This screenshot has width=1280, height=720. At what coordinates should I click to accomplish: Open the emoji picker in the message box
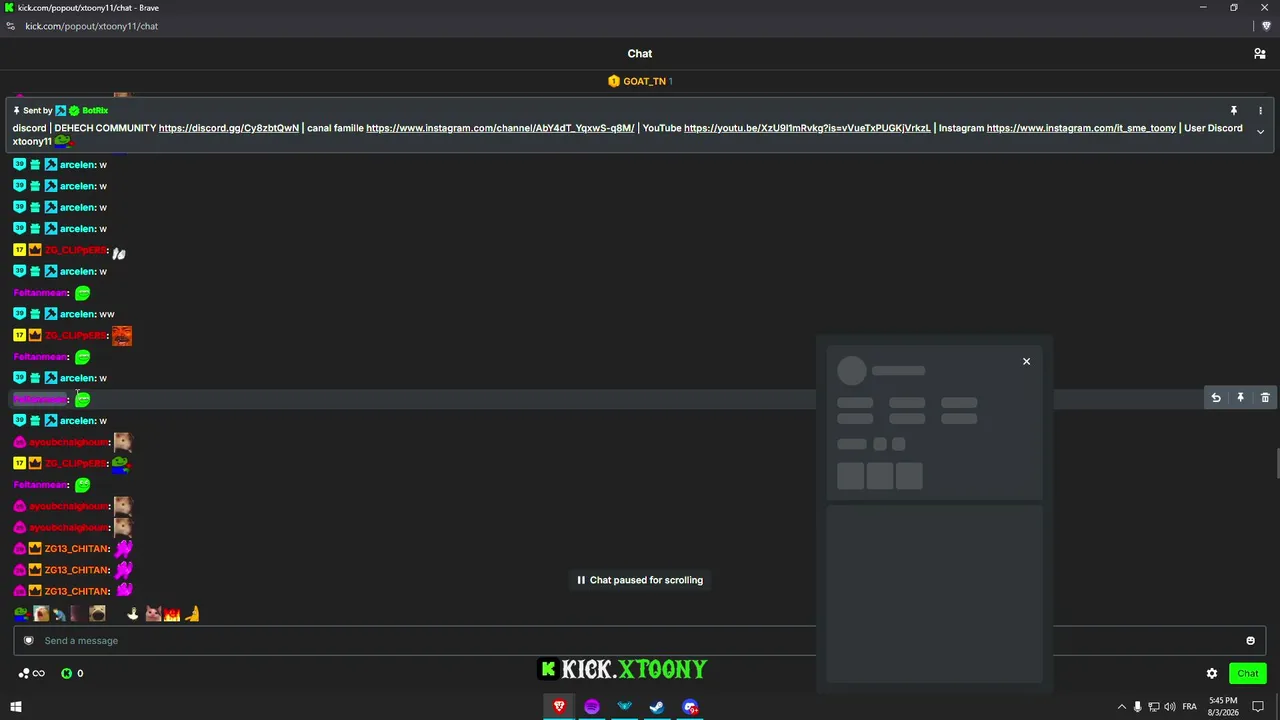pyautogui.click(x=1250, y=641)
